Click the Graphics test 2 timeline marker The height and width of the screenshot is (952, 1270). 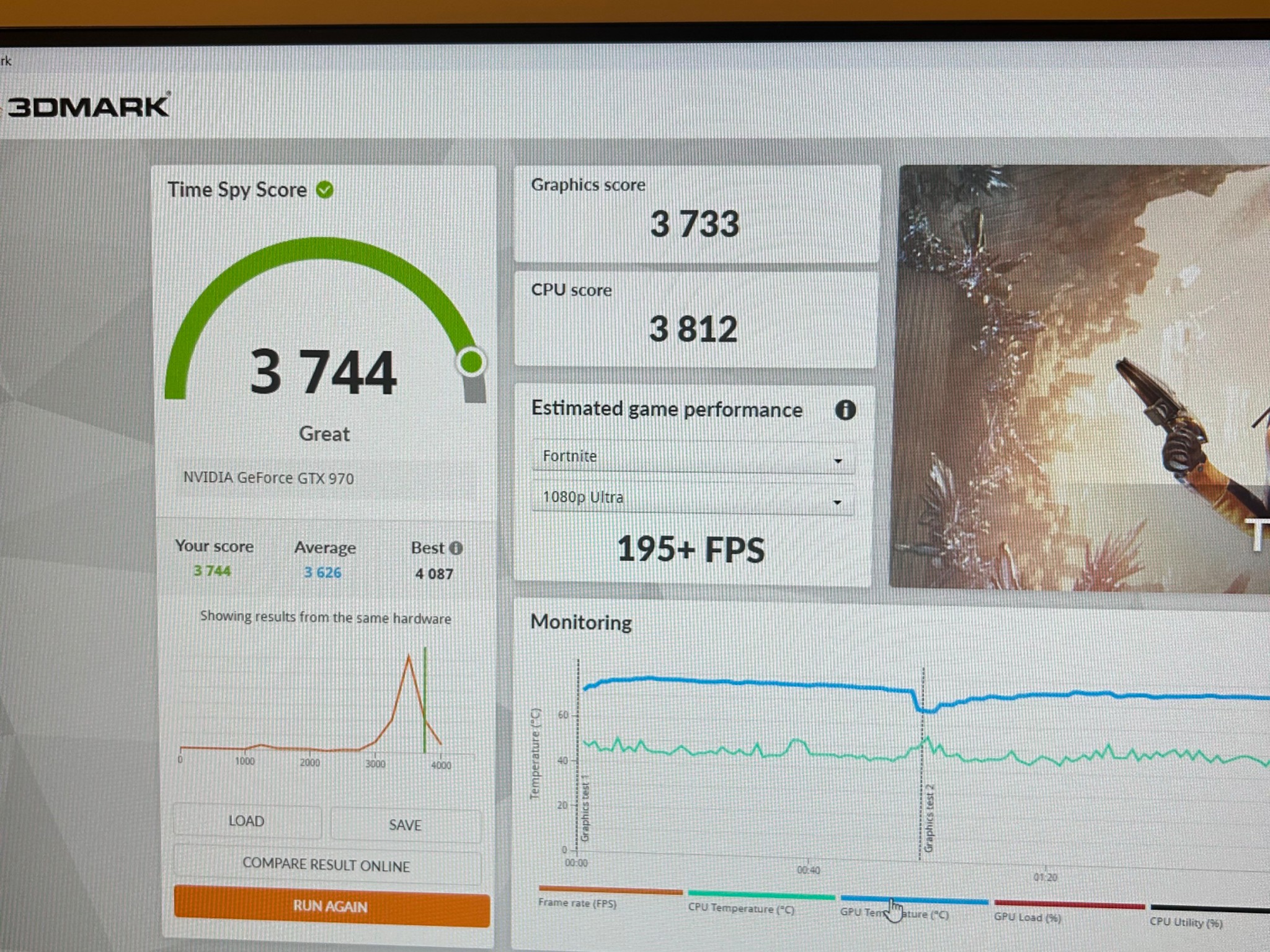point(928,818)
